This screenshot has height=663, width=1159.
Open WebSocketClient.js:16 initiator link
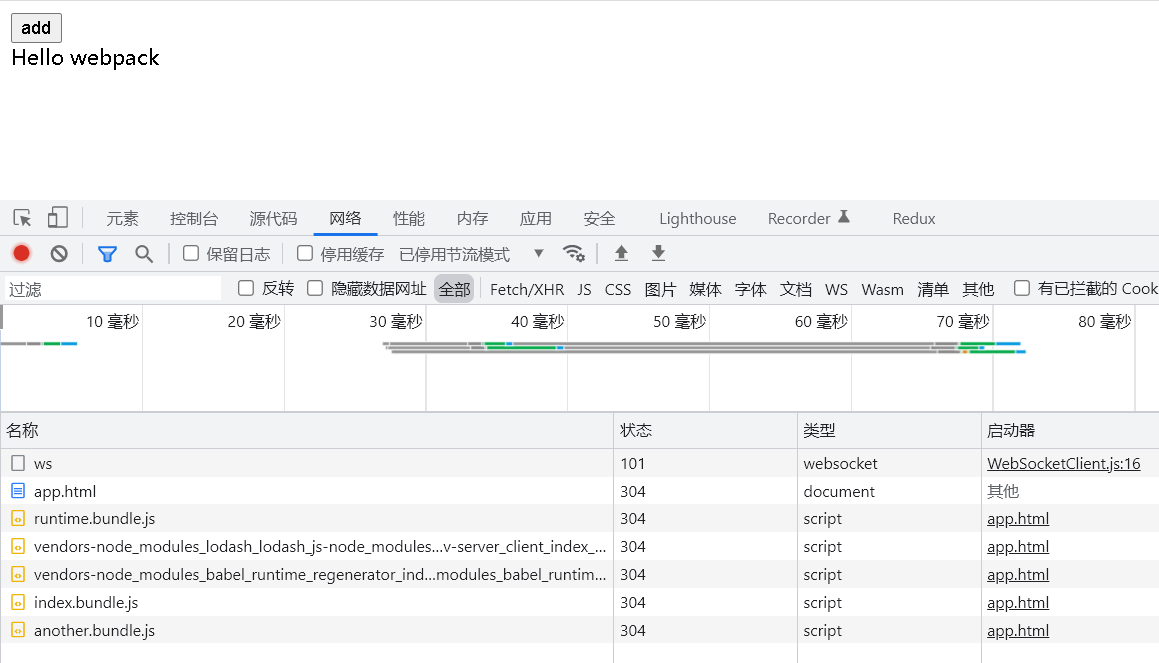pos(1064,463)
